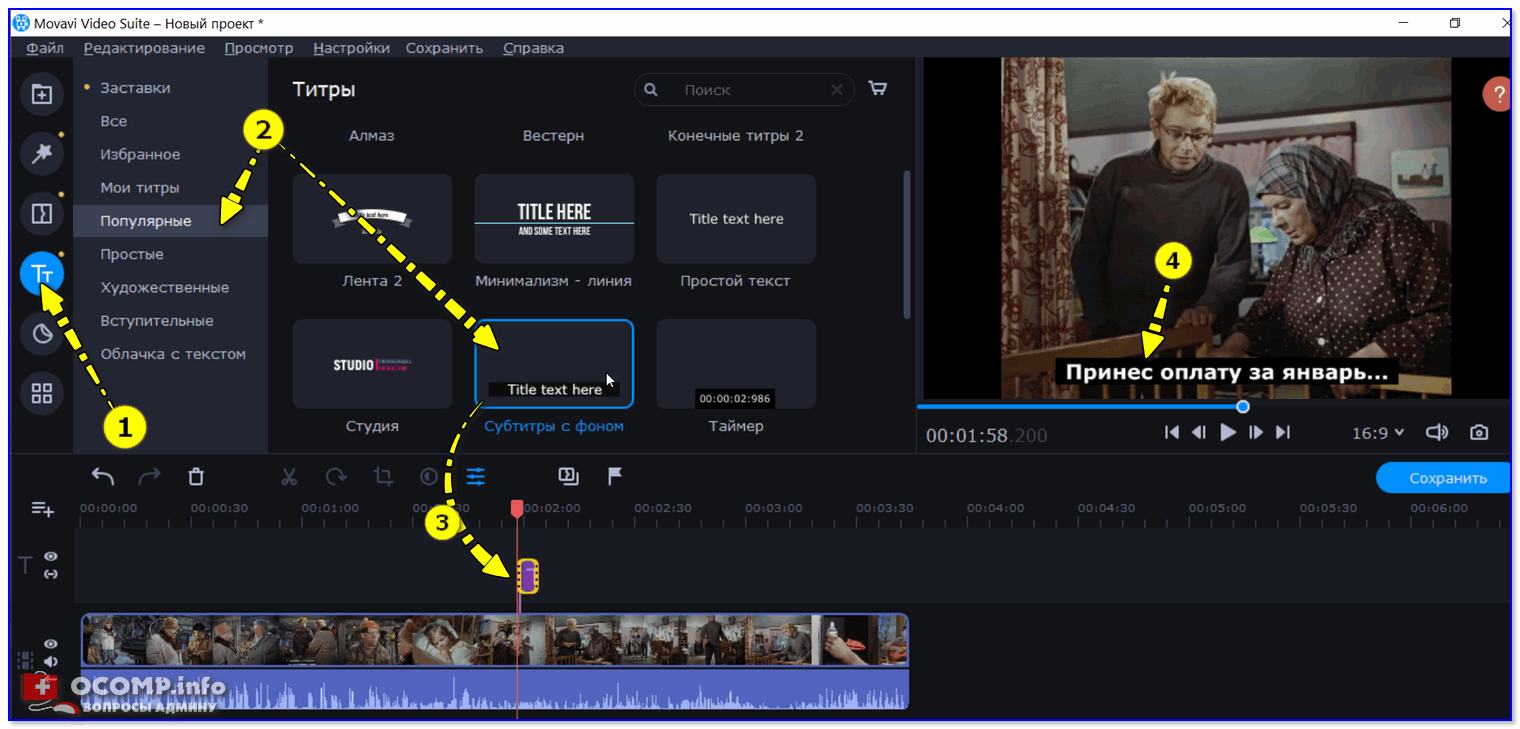This screenshot has height=729, width=1520.
Task: Select the Субтитры с фоном thumbnail
Action: pos(554,364)
